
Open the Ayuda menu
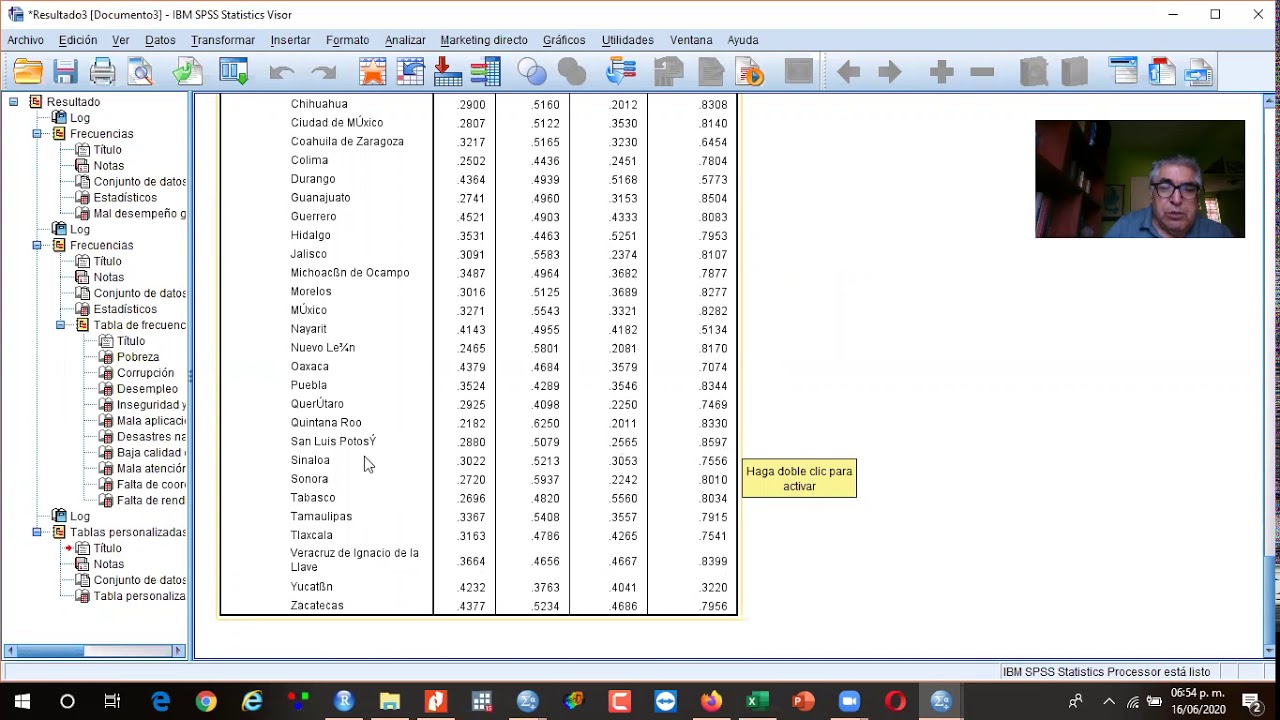[x=743, y=40]
